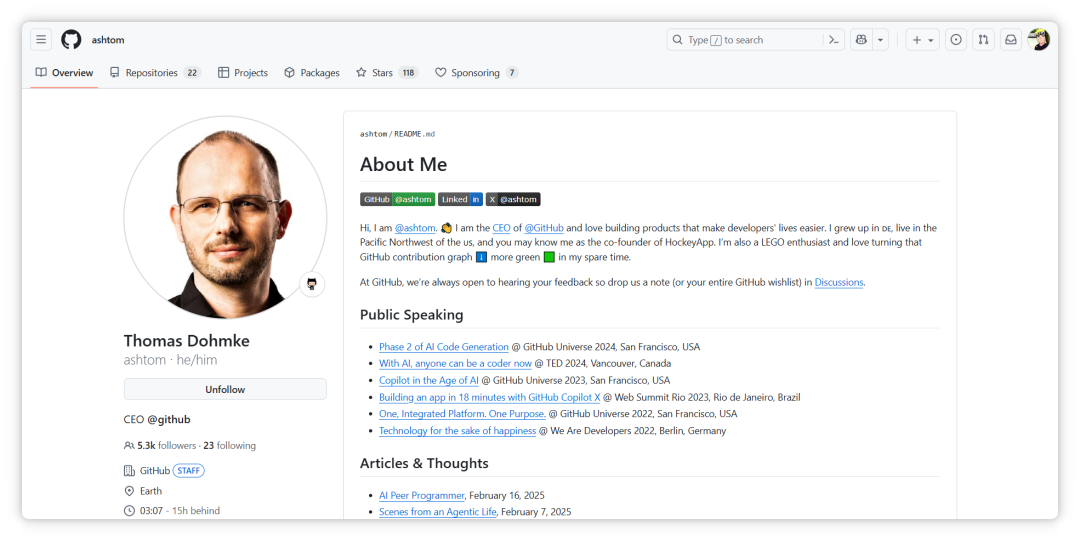View the 5.3k followers list
The width and height of the screenshot is (1080, 541).
[161, 446]
